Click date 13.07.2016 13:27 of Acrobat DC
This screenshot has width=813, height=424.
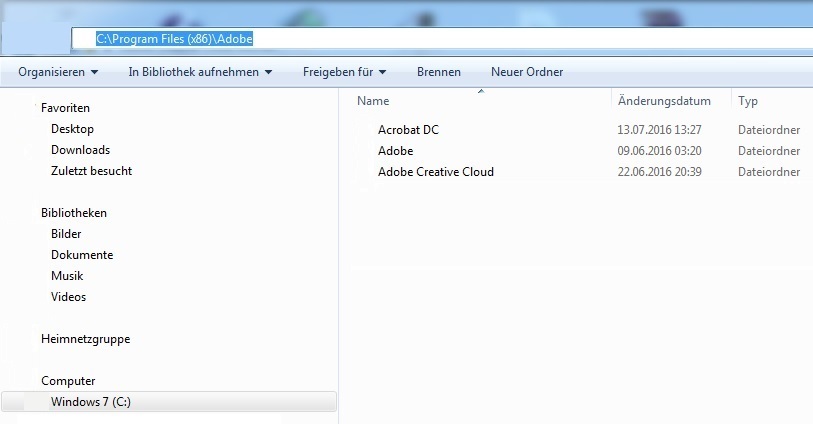[x=659, y=130]
